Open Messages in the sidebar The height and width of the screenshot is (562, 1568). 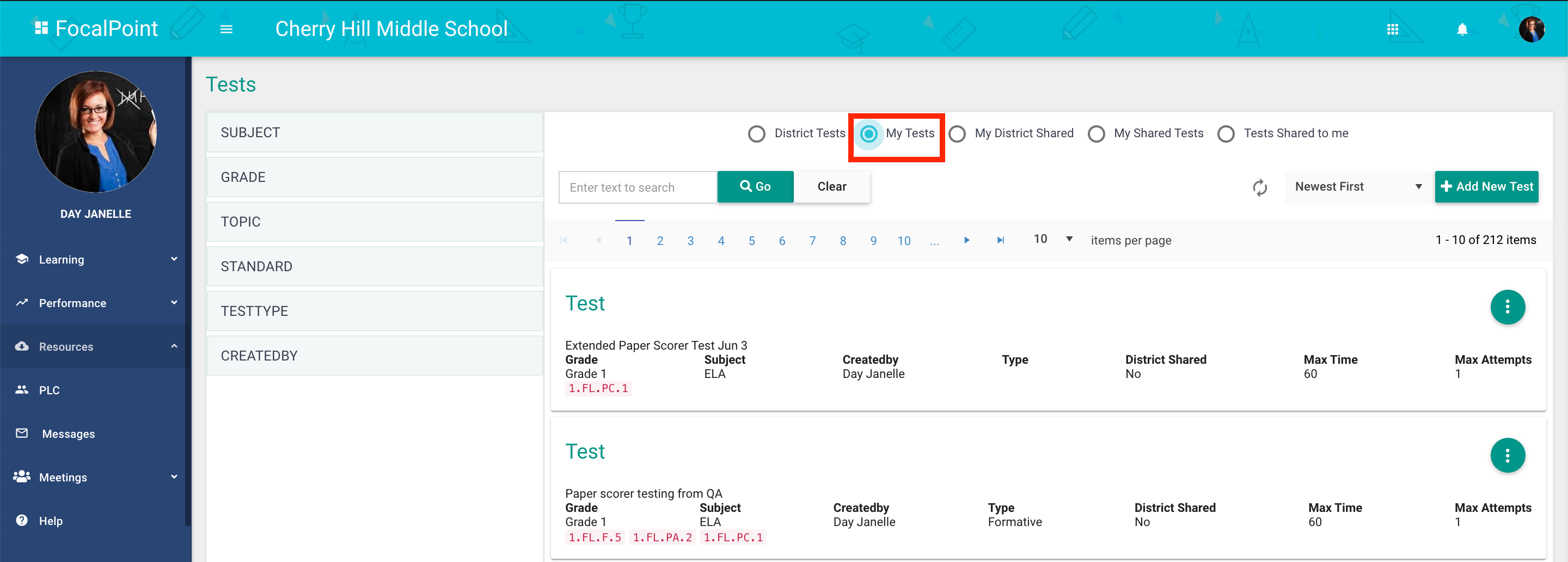click(x=68, y=434)
